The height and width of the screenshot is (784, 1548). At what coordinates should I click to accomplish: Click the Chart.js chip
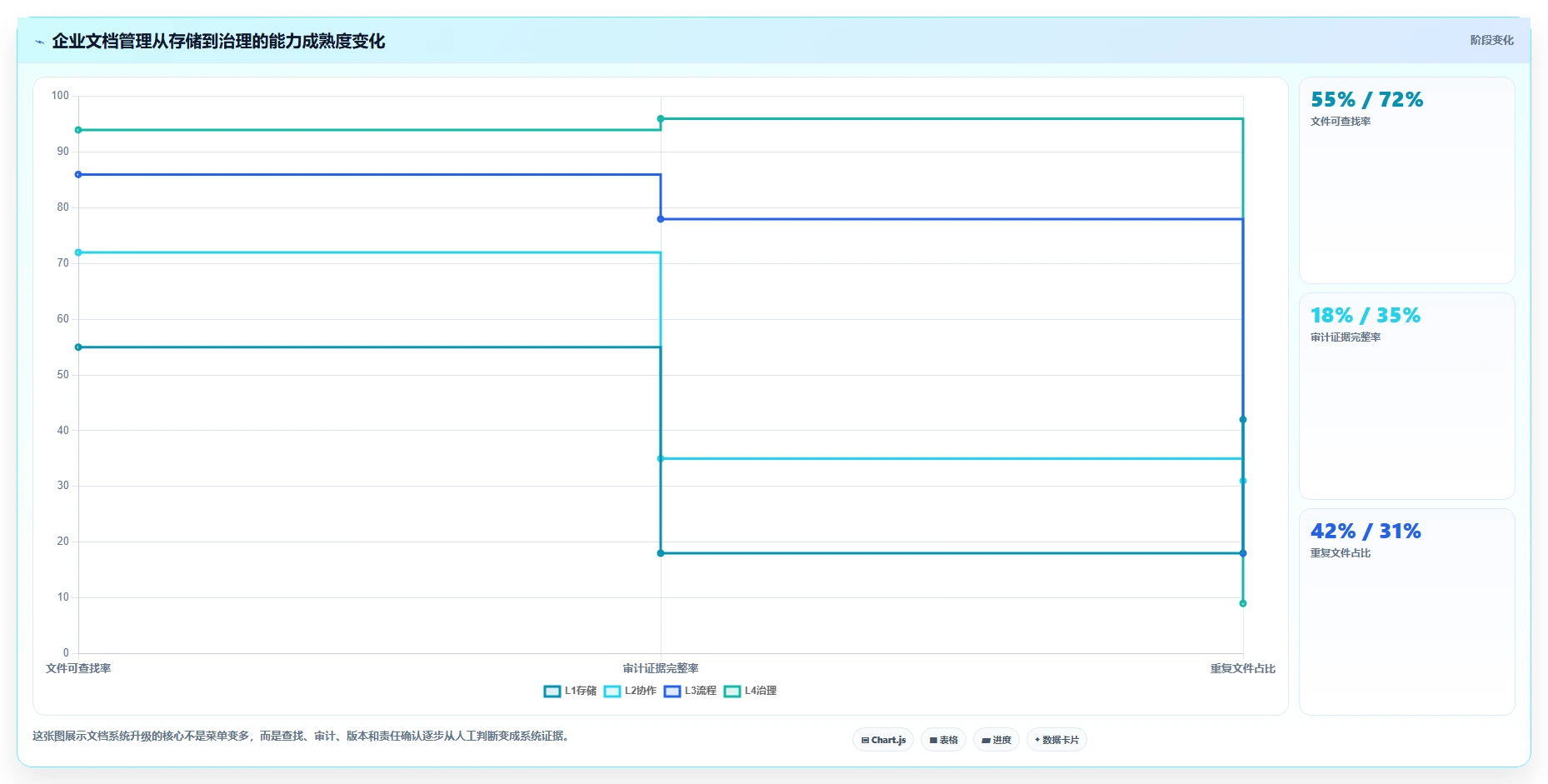click(x=883, y=740)
